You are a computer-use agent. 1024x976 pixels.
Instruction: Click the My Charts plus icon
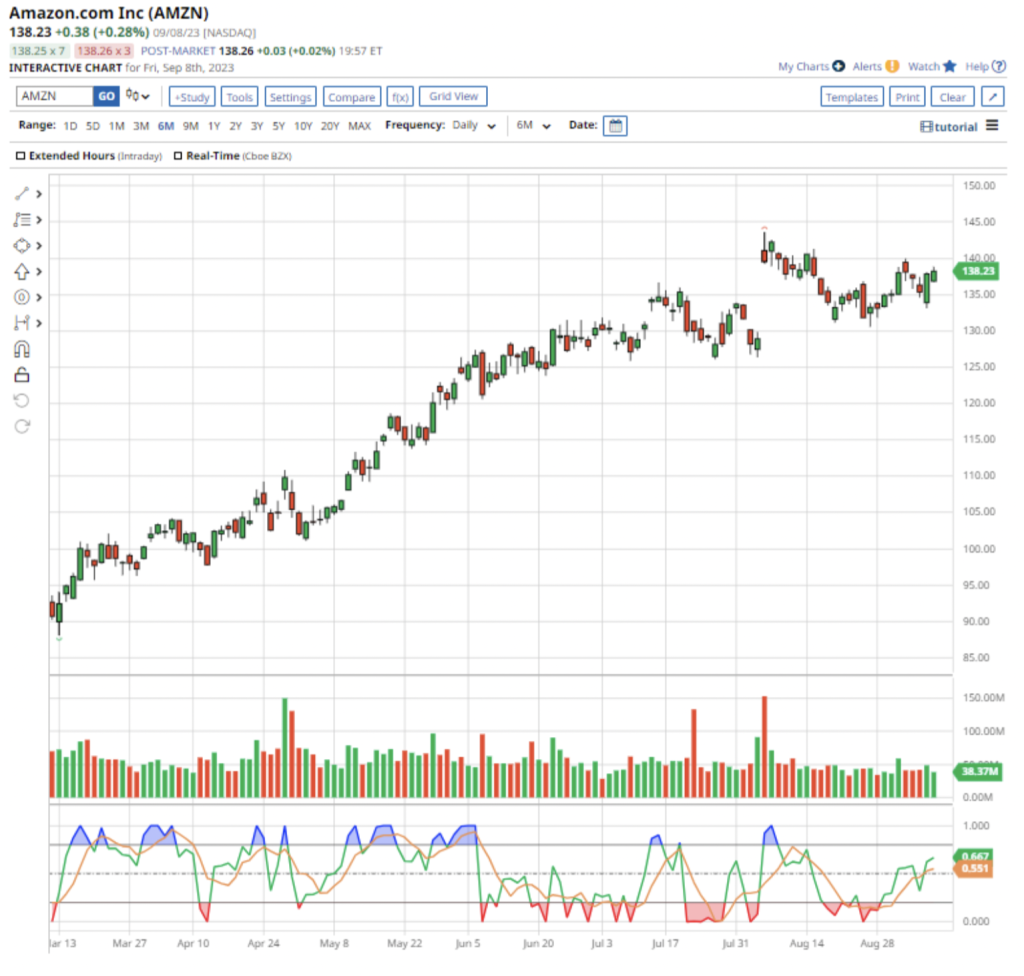click(x=839, y=66)
